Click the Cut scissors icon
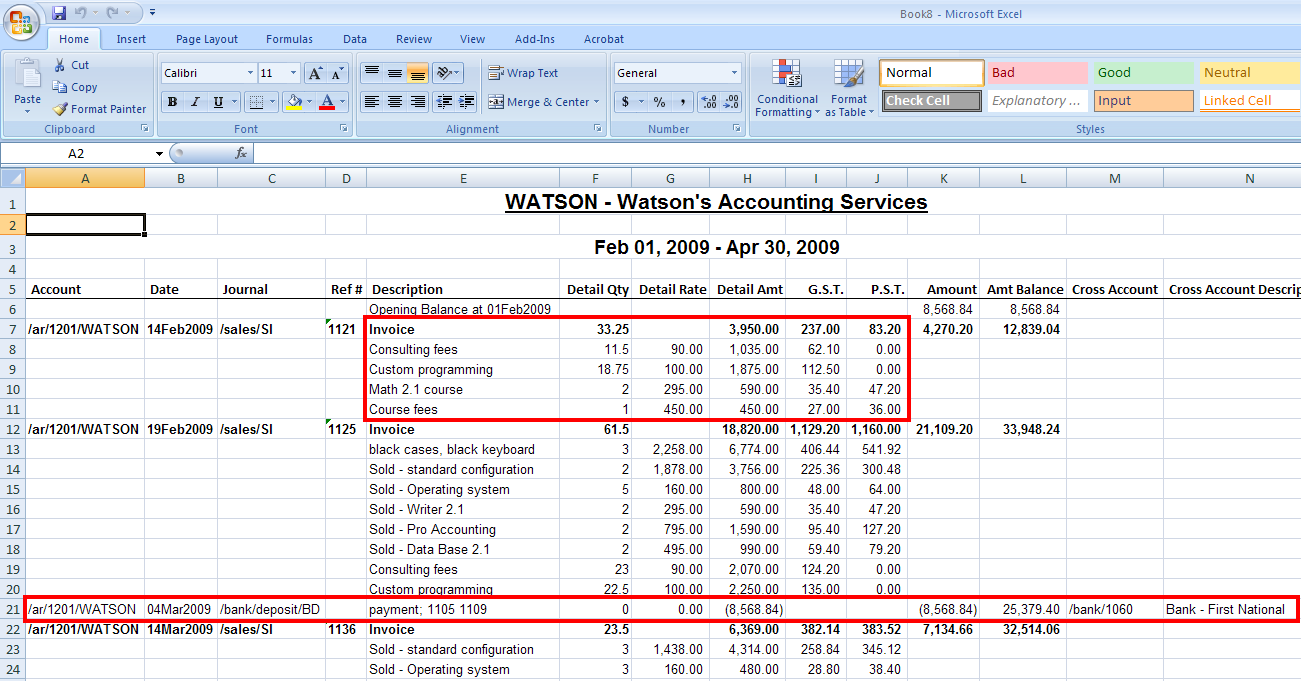 [x=60, y=65]
